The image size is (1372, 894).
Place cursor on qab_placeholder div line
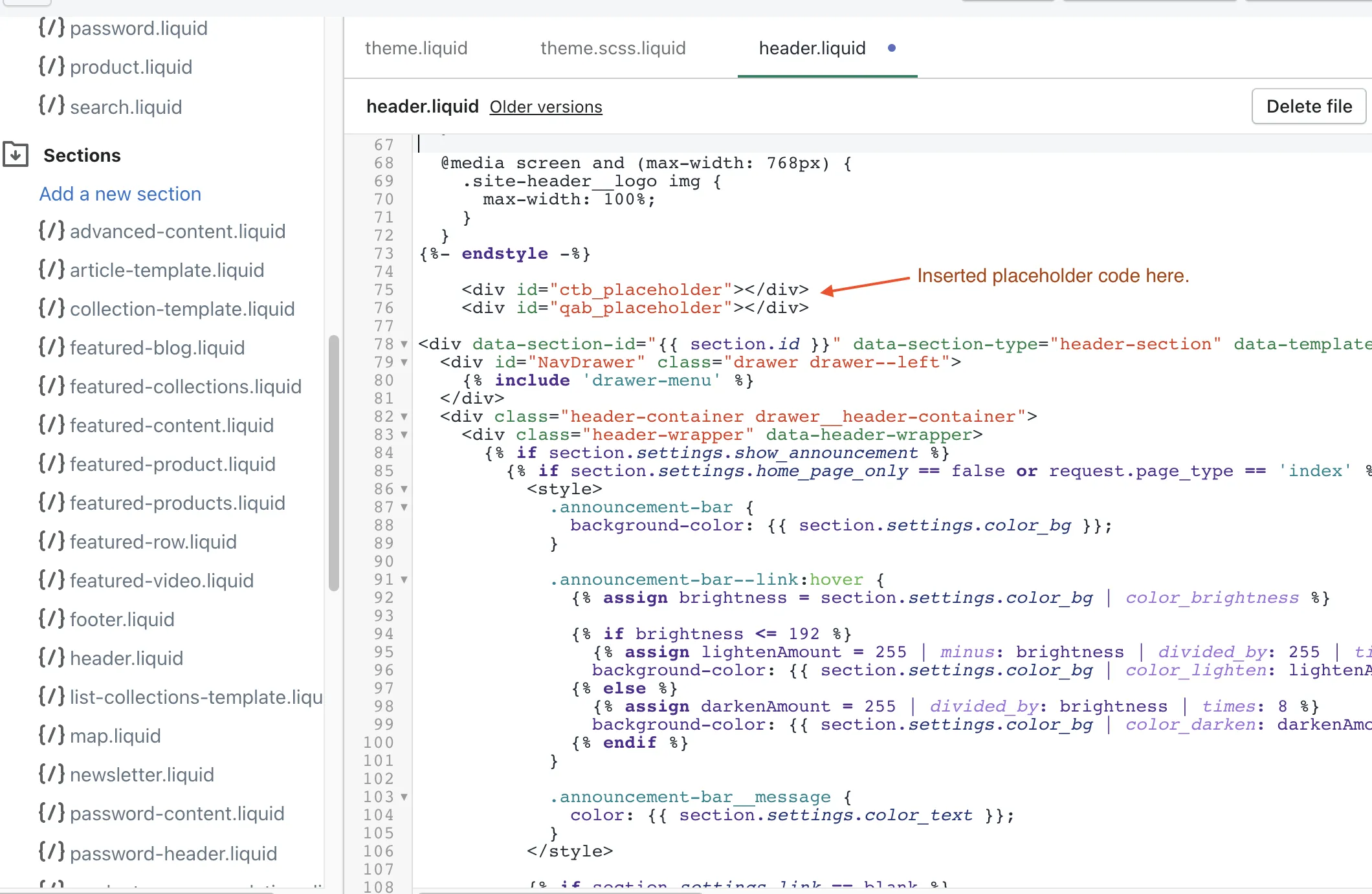tap(635, 308)
